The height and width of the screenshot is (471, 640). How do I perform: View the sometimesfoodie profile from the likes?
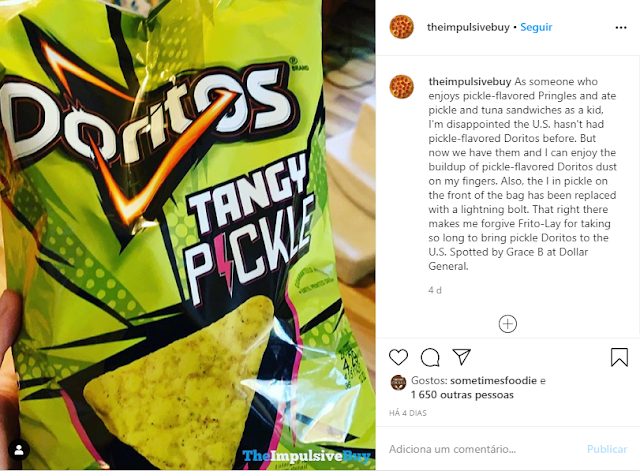493,380
